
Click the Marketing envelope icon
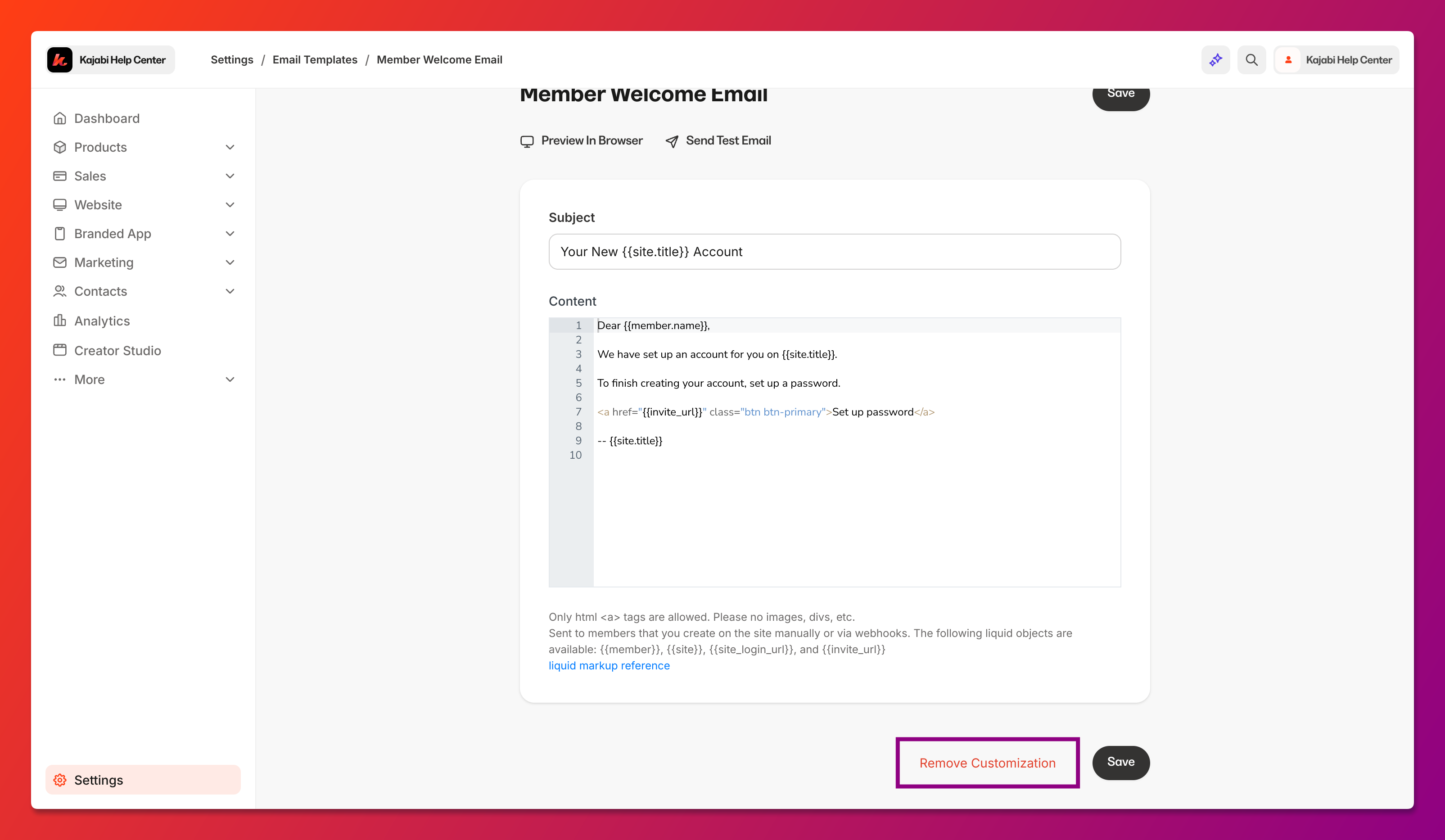click(59, 262)
